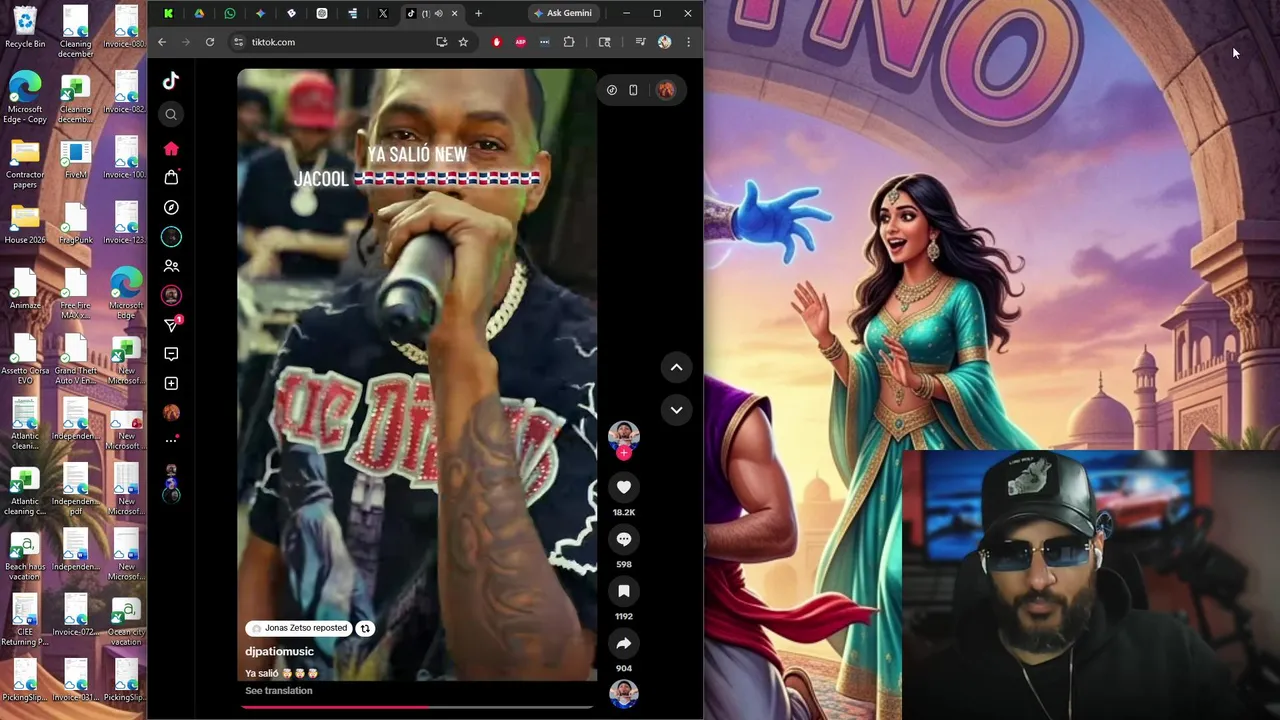Open the media controls toolbar icon

point(640,42)
